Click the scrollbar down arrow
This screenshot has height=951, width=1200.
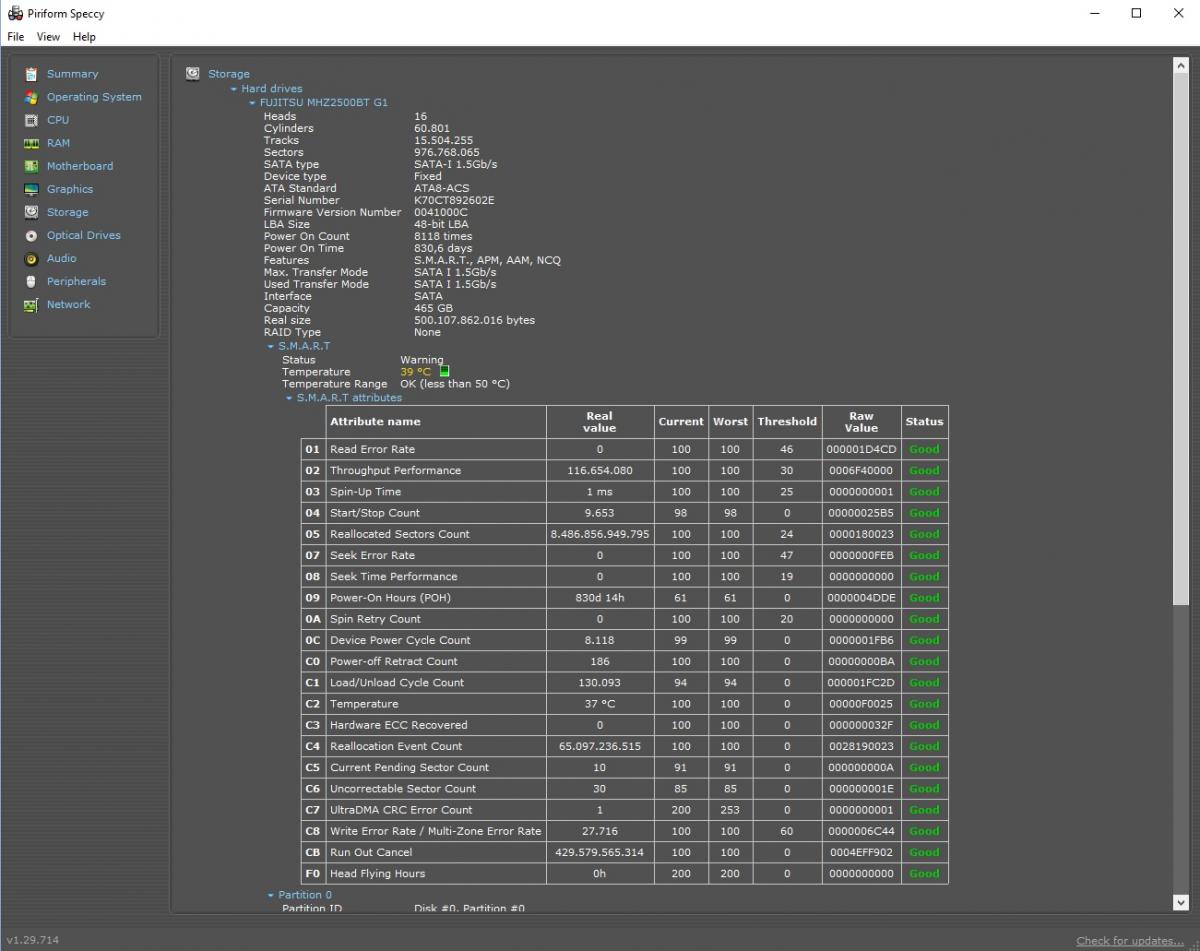coord(1181,902)
